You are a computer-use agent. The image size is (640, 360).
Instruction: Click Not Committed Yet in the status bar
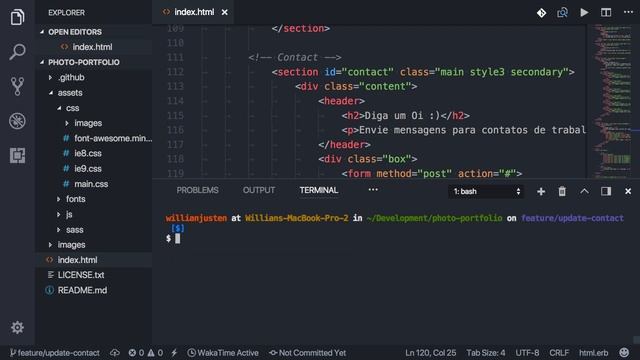(x=307, y=353)
